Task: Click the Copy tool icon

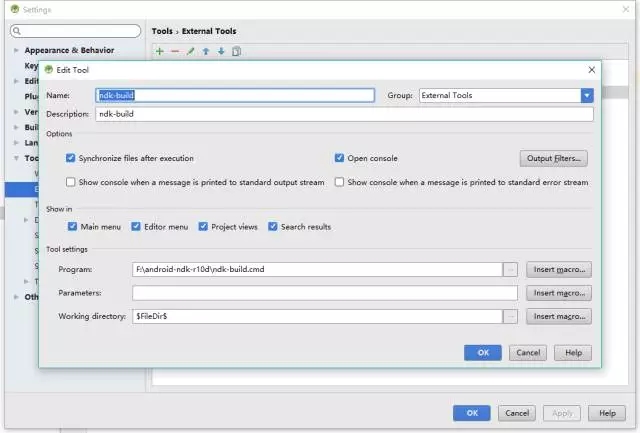Action: pyautogui.click(x=236, y=51)
